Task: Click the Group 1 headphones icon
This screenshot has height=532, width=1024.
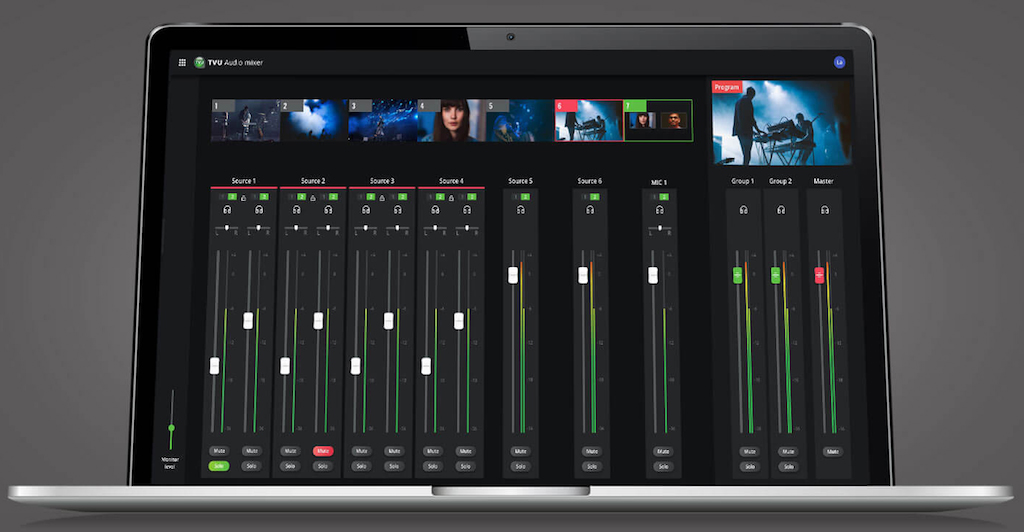Action: click(743, 210)
